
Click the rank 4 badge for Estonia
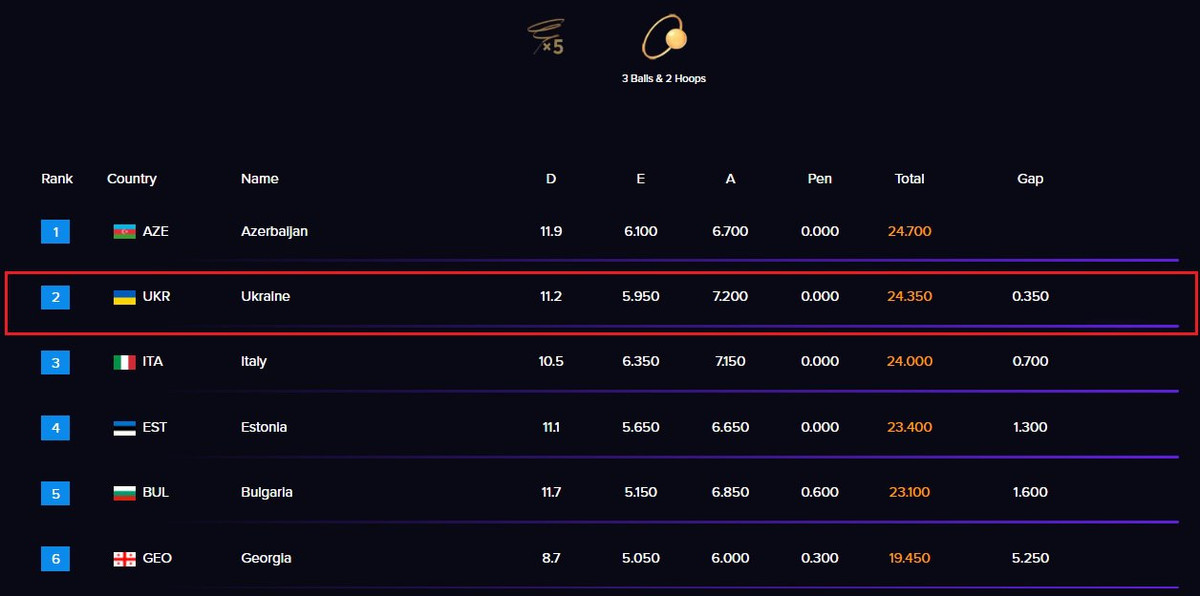tap(56, 428)
